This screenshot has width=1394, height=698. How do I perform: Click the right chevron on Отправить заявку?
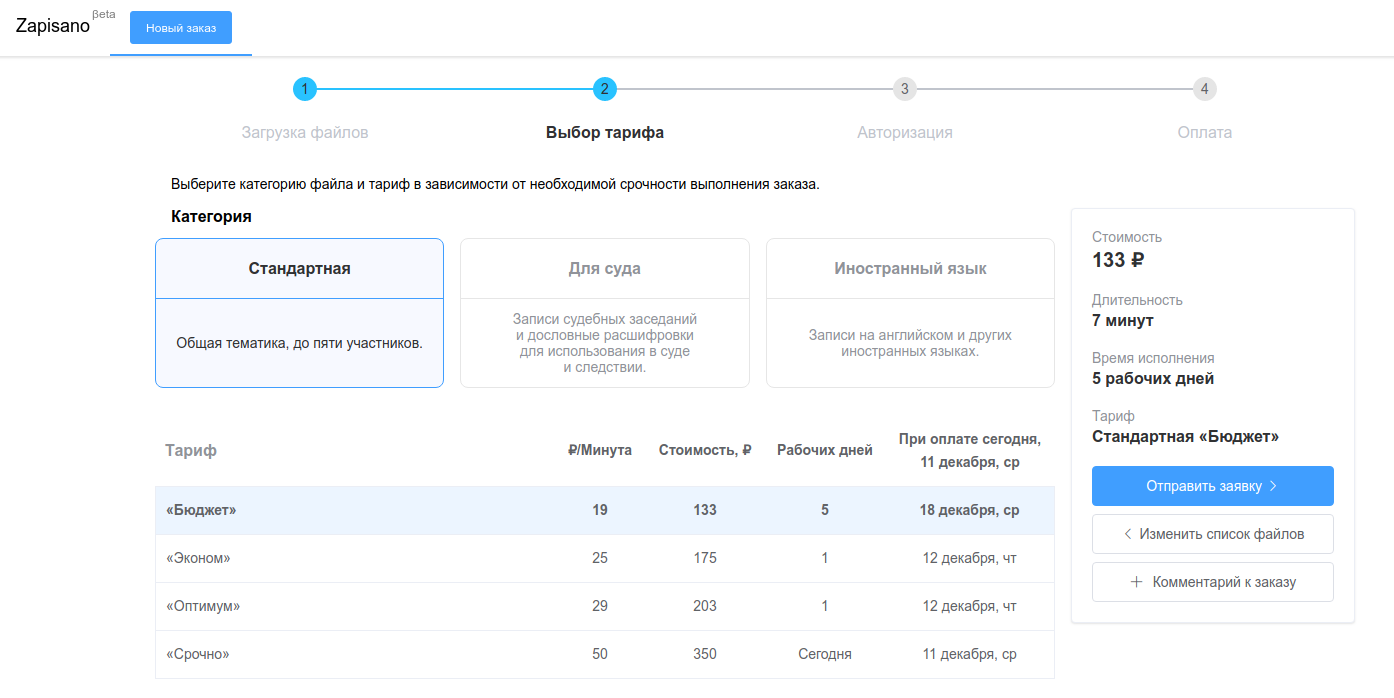pos(1273,486)
